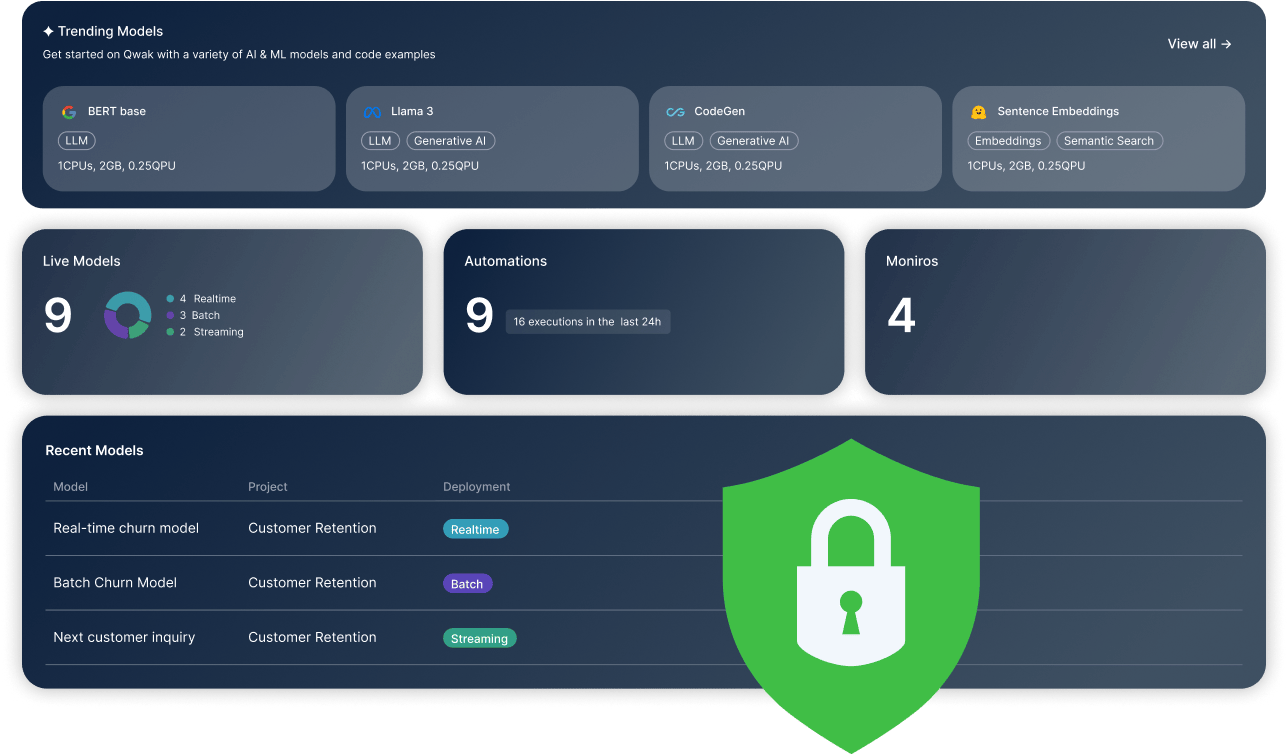1287x754 pixels.
Task: Open the View all link
Action: (1199, 44)
